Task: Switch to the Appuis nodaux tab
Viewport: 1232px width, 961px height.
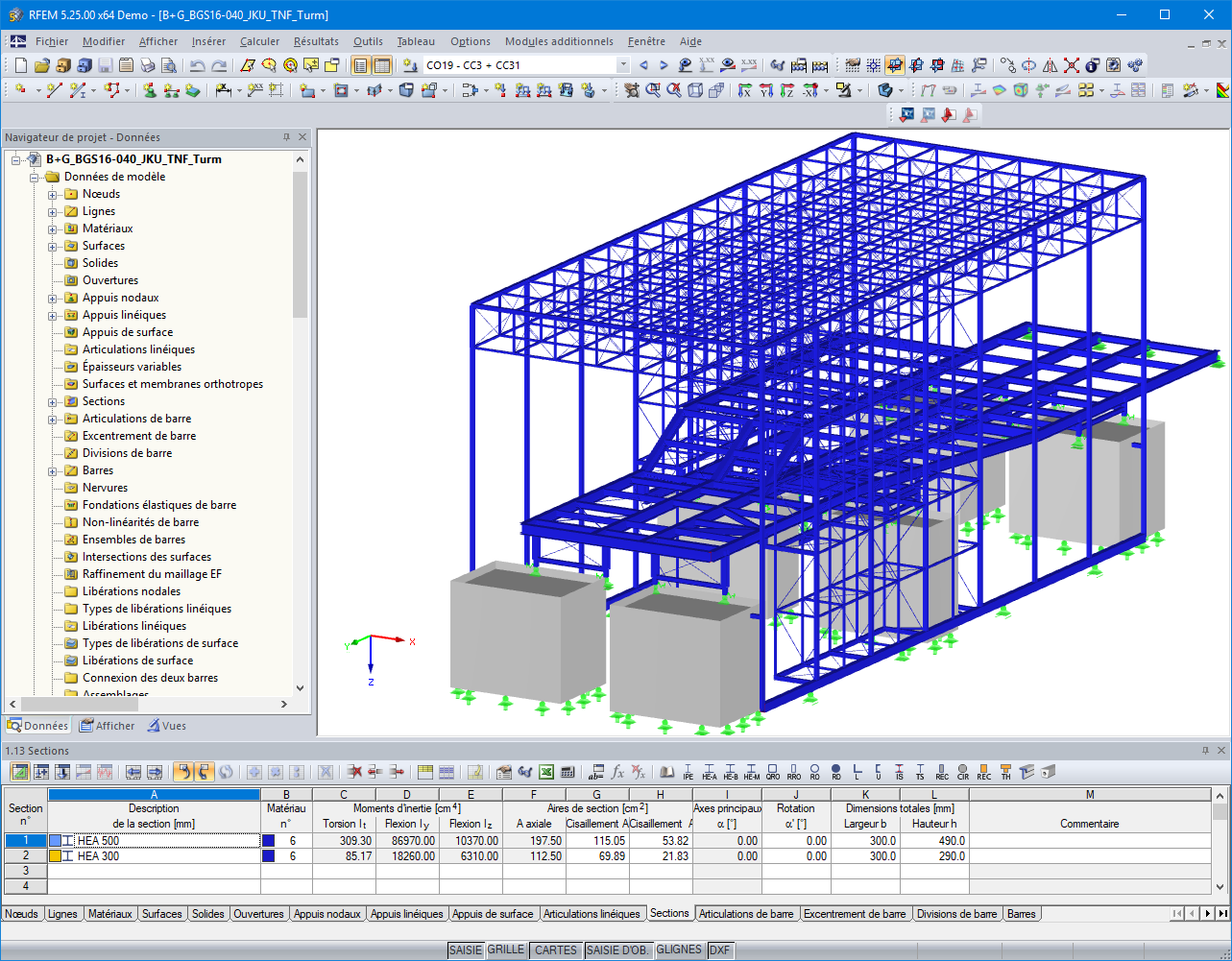Action: [x=327, y=913]
